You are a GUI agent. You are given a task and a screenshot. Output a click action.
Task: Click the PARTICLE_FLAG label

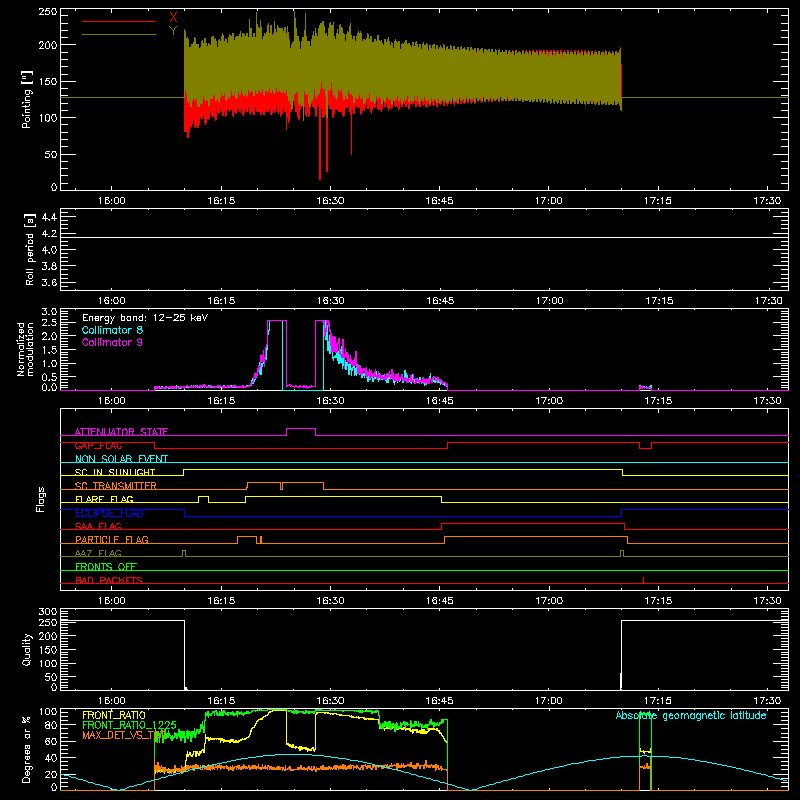pyautogui.click(x=112, y=539)
